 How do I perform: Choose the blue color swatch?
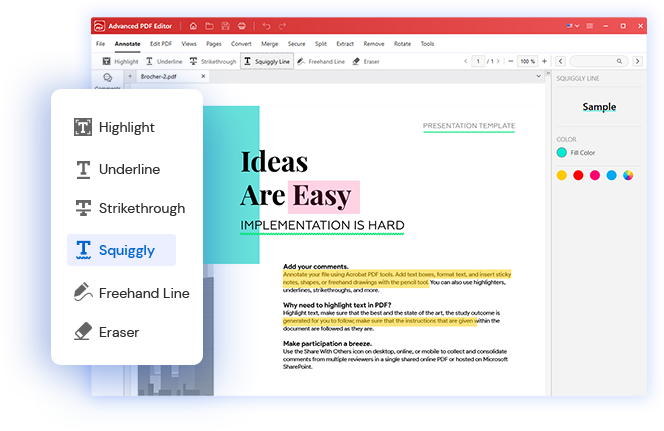click(611, 175)
